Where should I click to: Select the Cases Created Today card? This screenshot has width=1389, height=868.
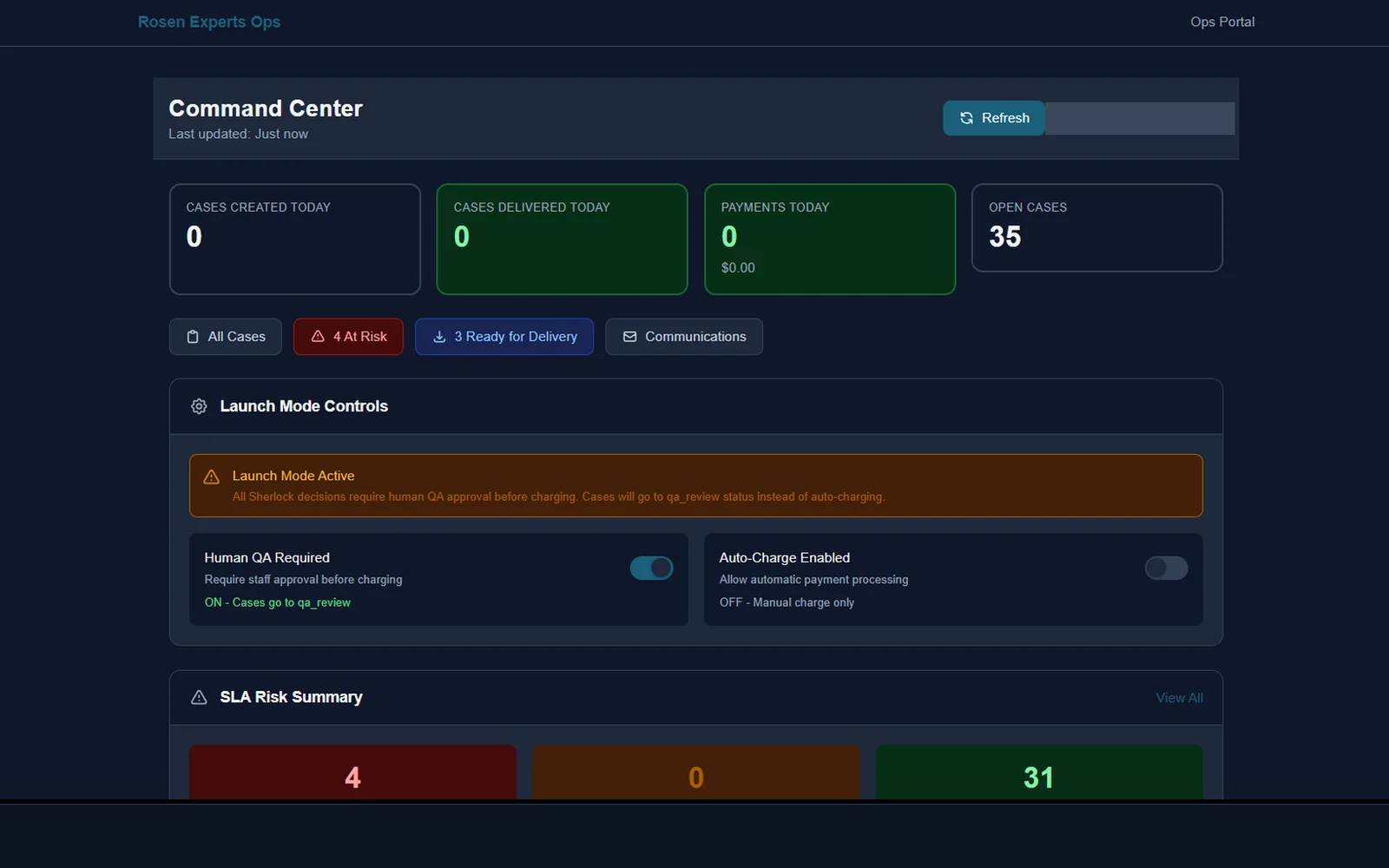295,239
